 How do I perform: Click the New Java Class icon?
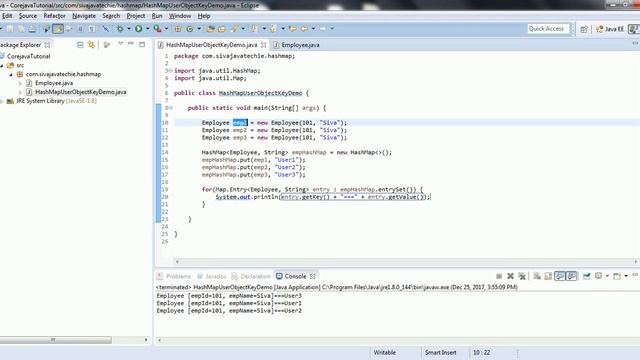pos(190,29)
